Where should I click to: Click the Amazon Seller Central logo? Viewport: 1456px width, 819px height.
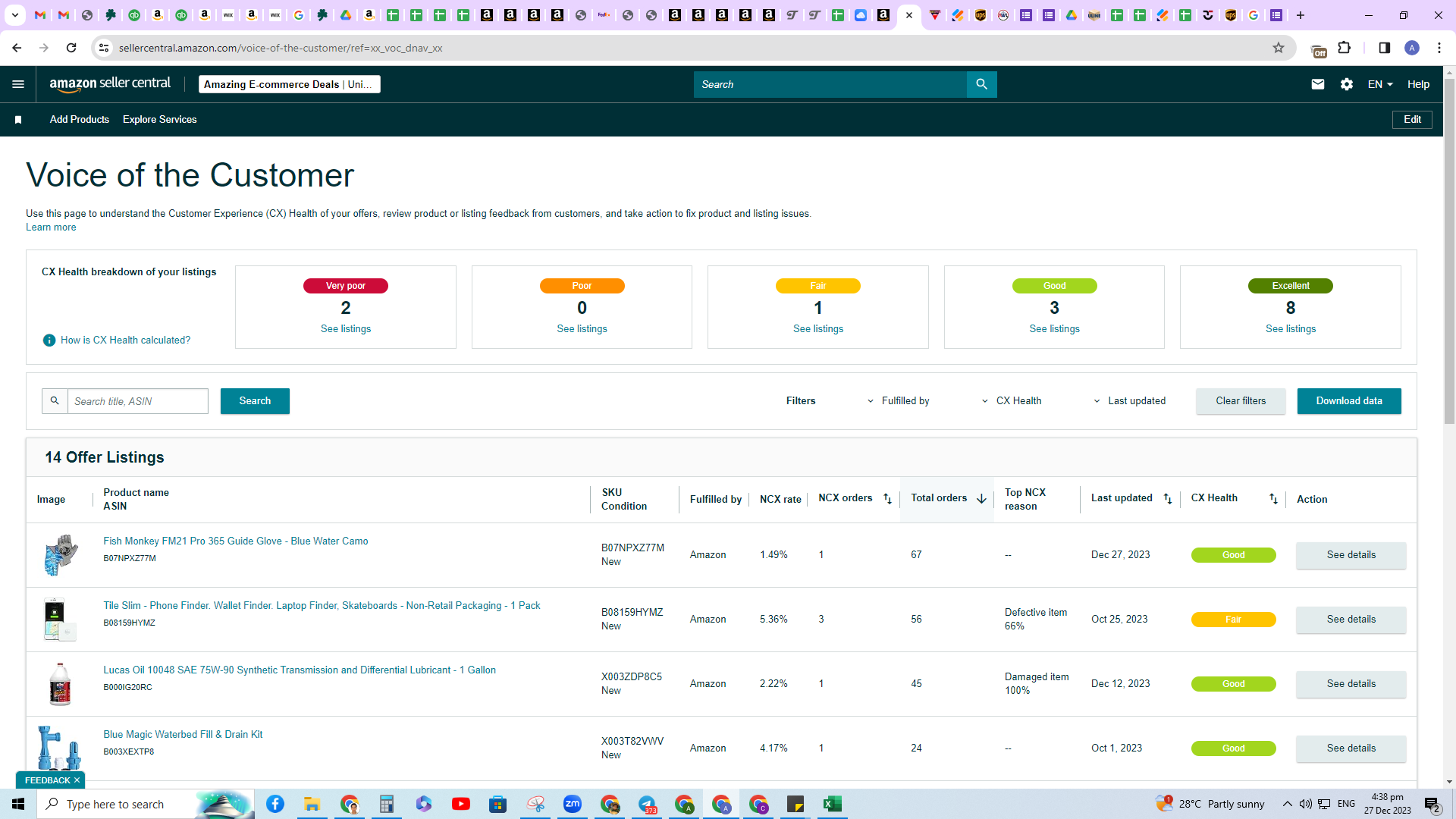[110, 84]
